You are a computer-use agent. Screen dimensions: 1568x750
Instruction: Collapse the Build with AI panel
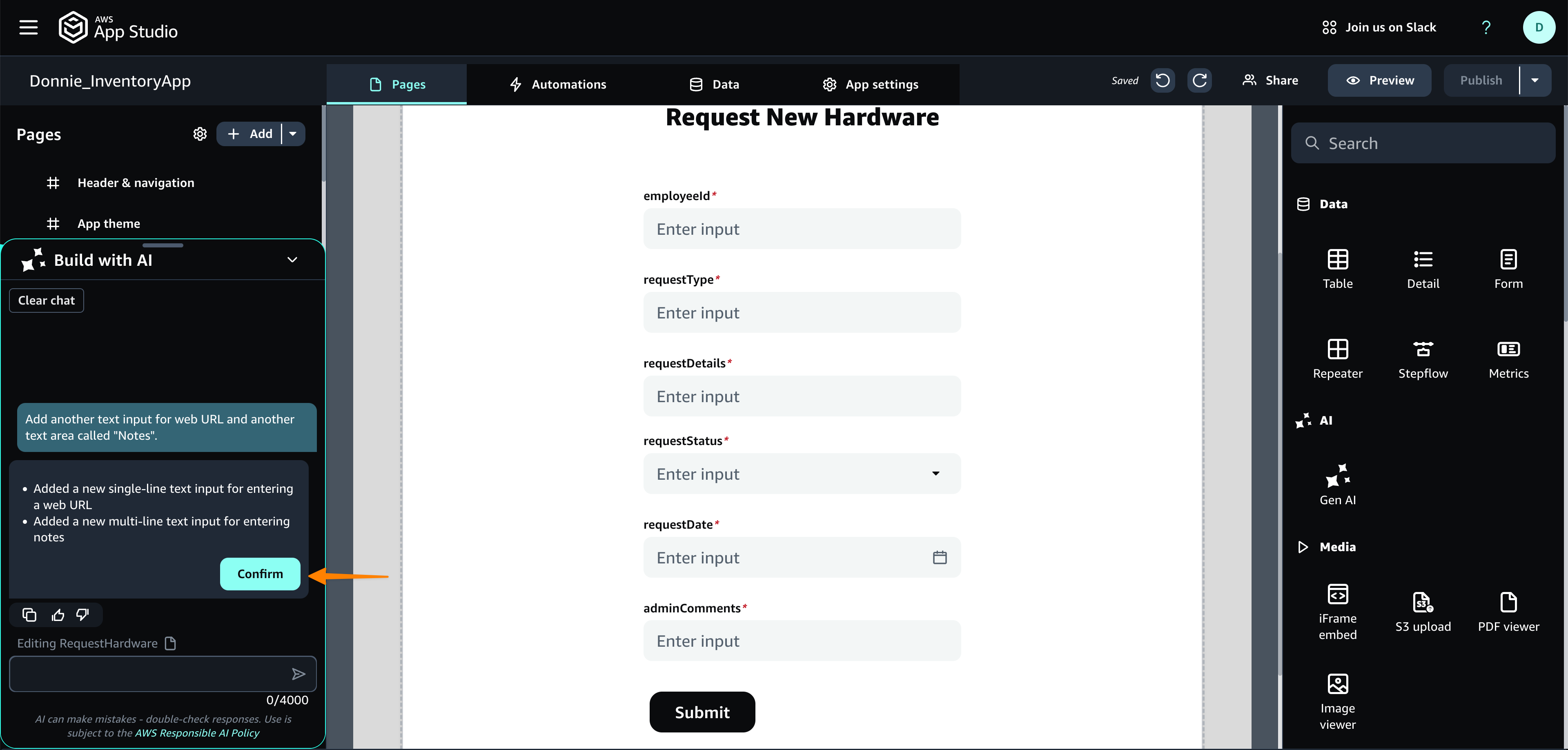(292, 260)
